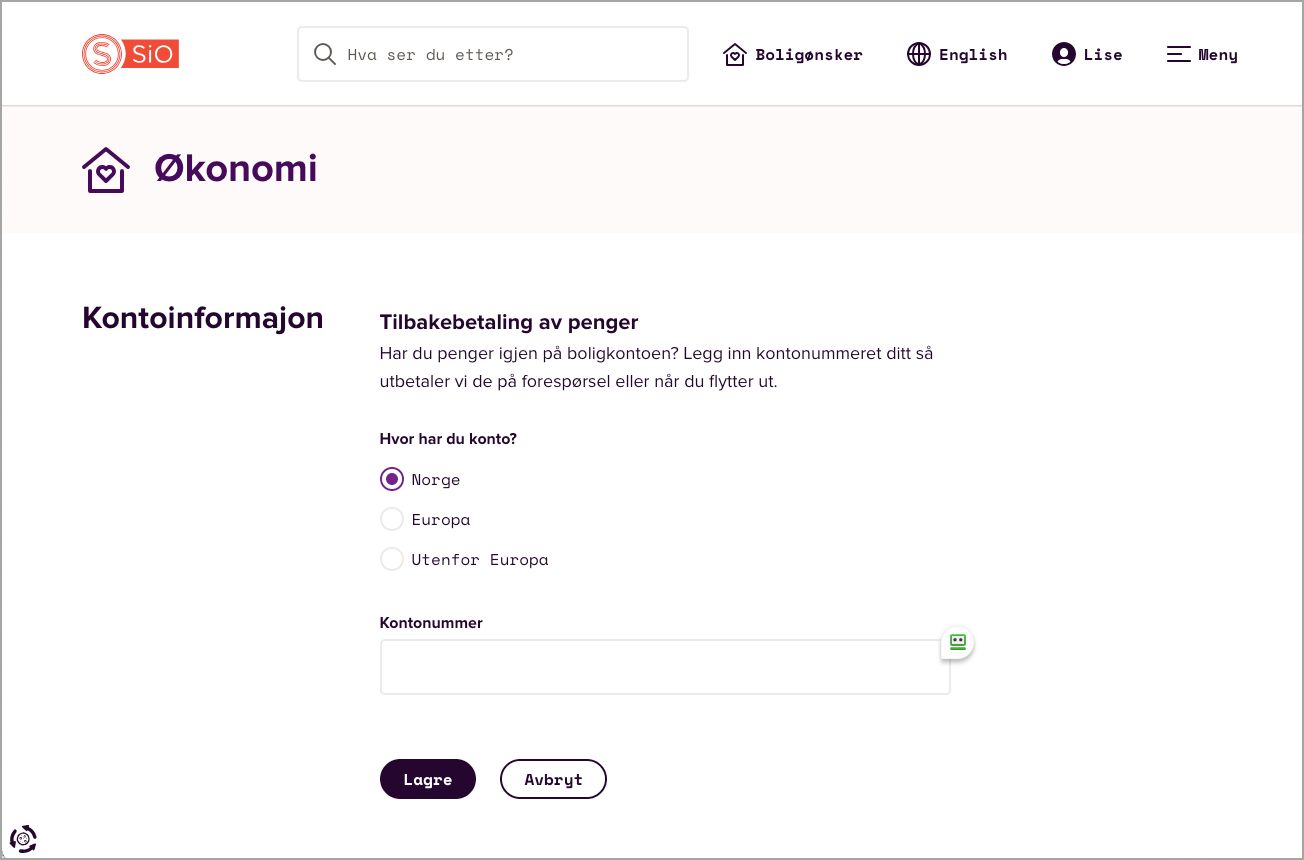Screen dimensions: 1304x860
Task: Focus the Kontonummer input field
Action: (664, 667)
